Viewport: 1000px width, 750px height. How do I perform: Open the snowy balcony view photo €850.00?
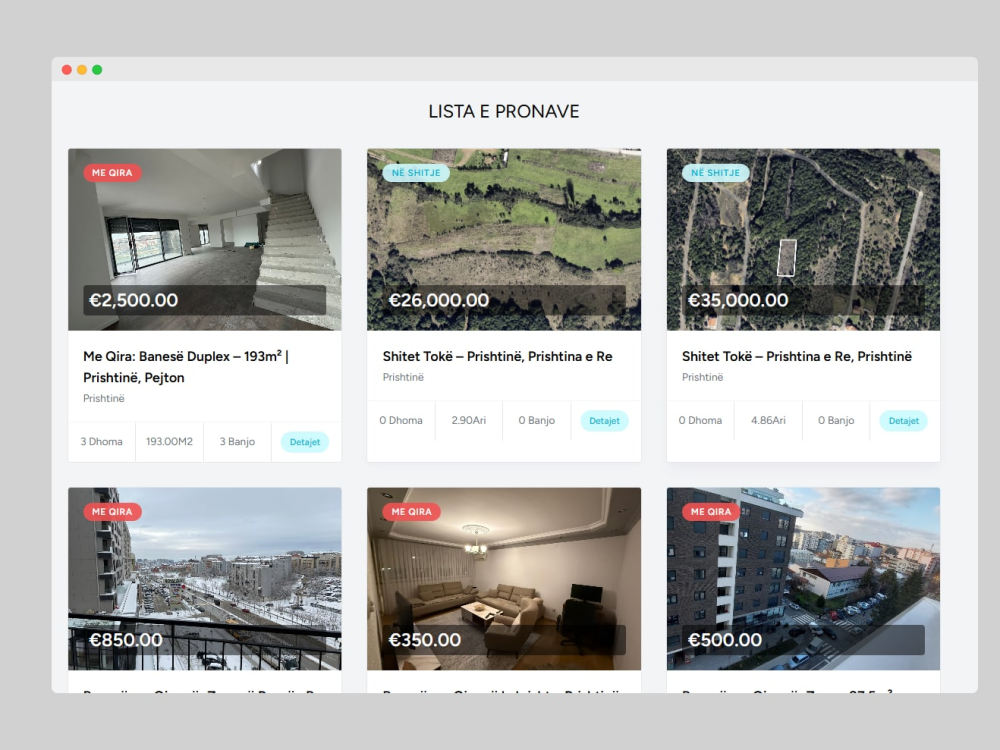(x=205, y=578)
